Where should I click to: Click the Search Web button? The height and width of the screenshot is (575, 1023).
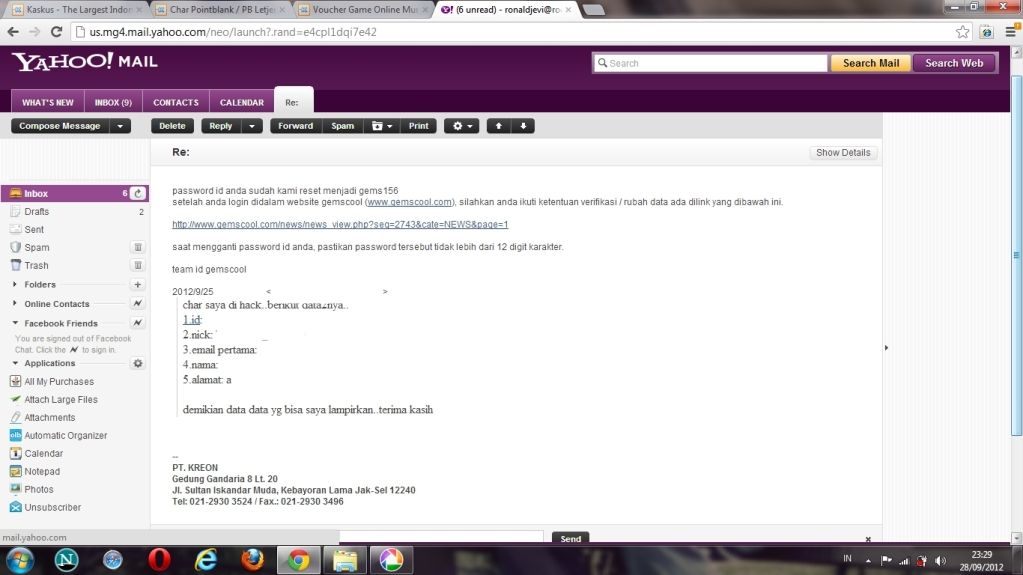point(954,63)
